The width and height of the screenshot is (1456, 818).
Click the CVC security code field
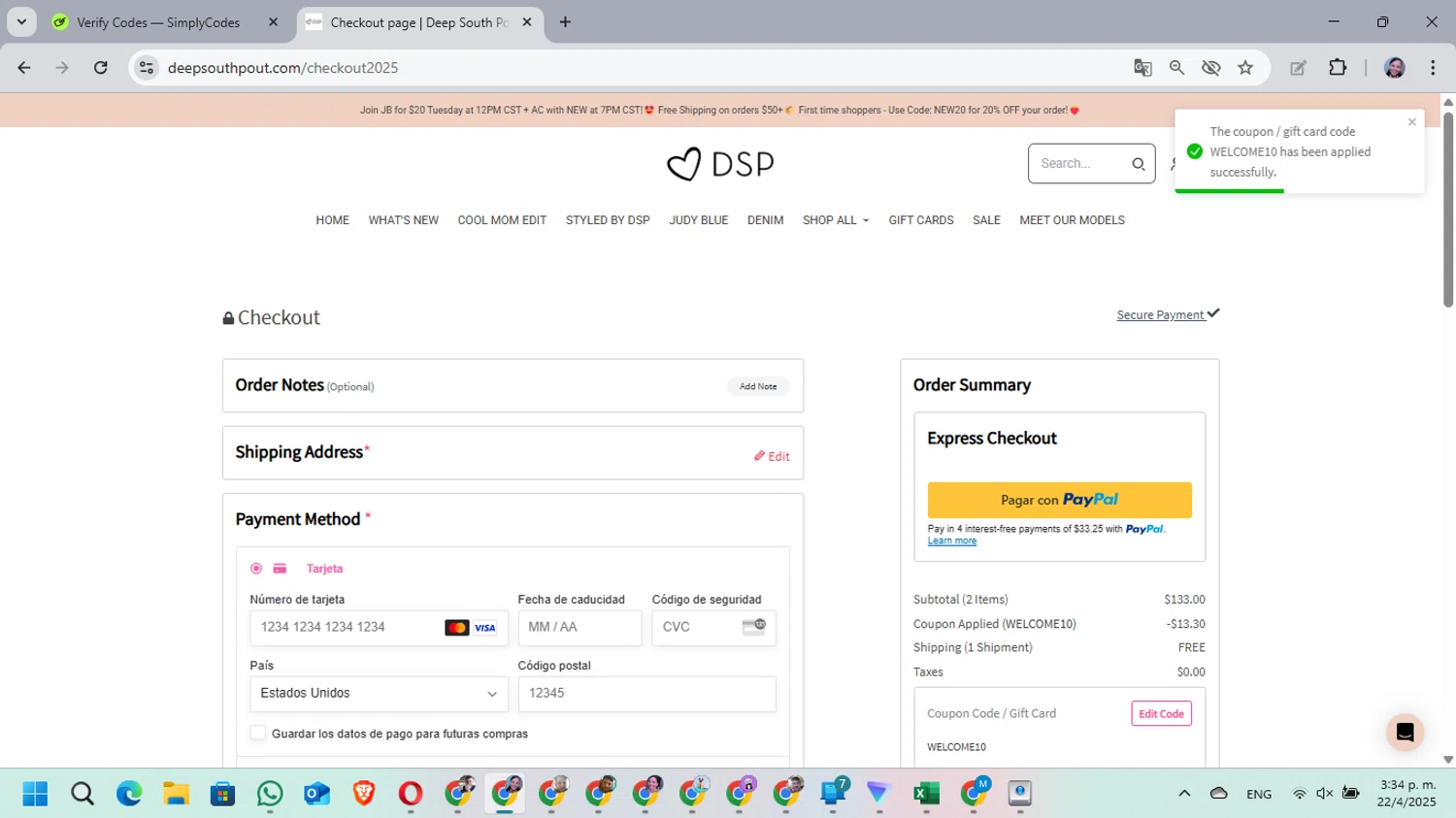[713, 628]
